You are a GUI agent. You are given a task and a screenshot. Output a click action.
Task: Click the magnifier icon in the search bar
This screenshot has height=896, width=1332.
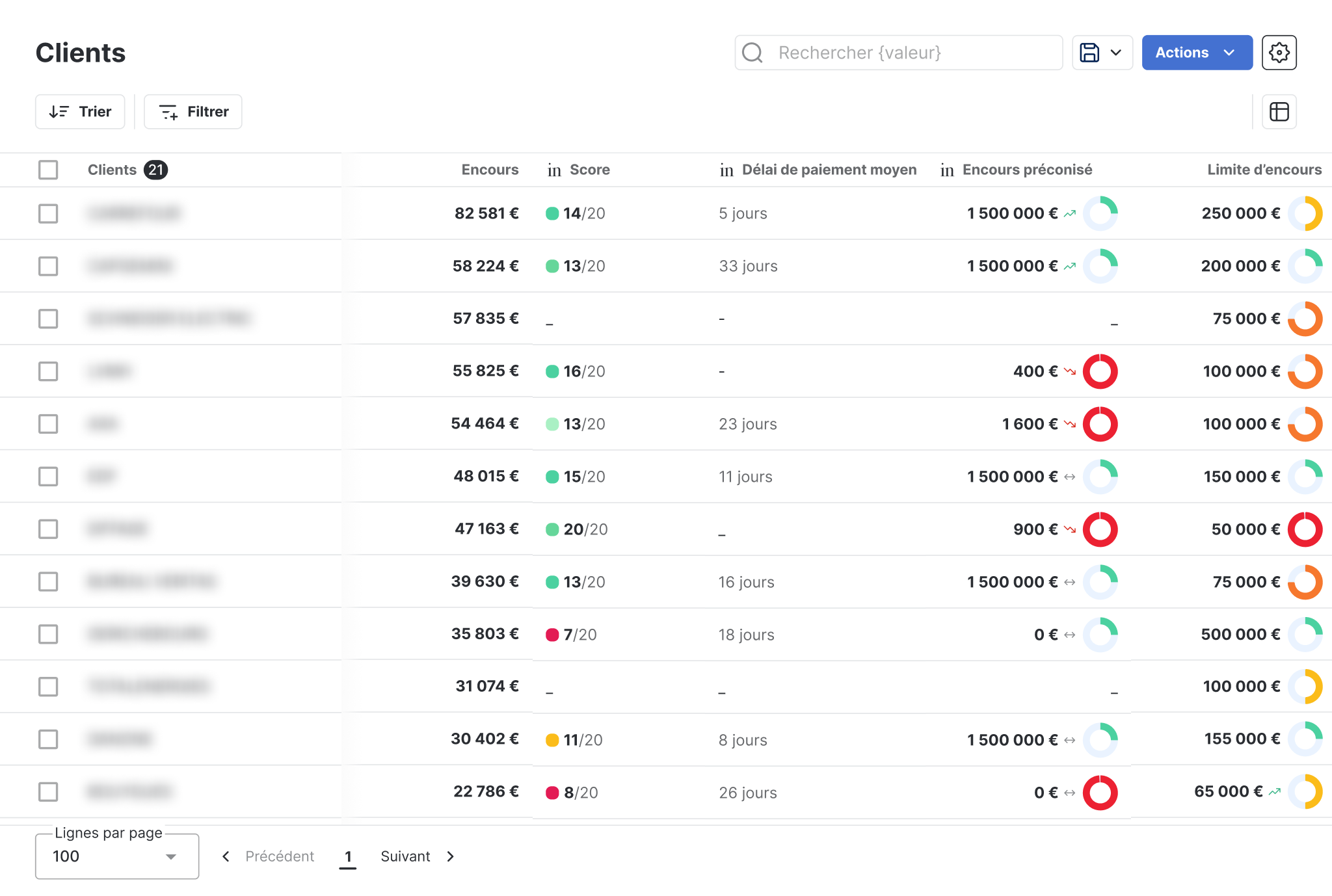[x=753, y=53]
